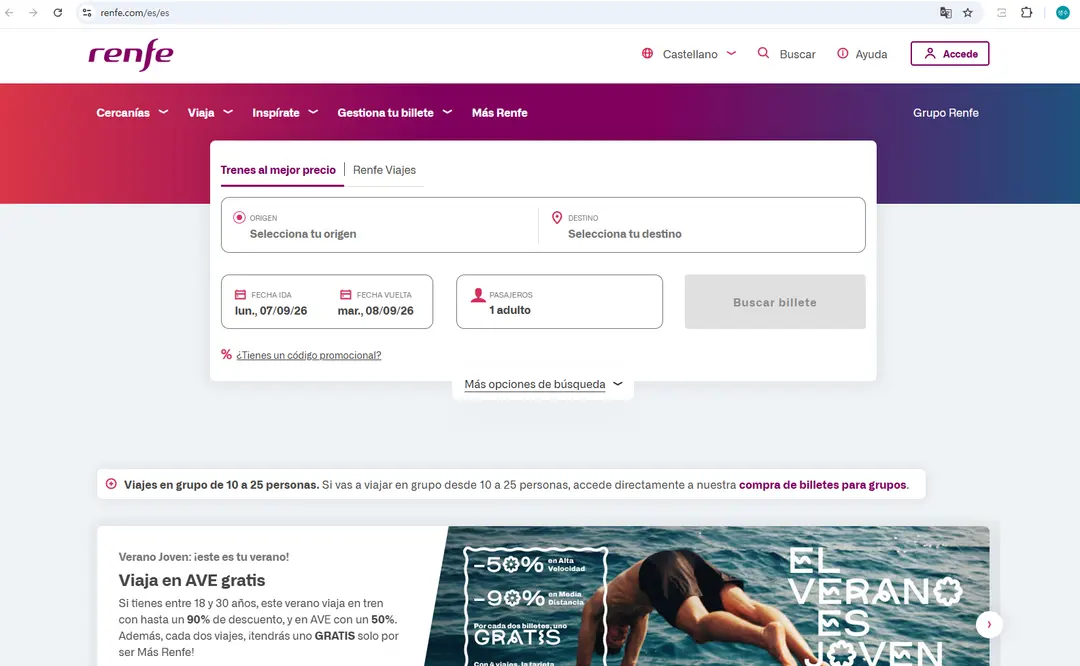Viewport: 1080px width, 666px height.
Task: Expand the Gestiona tu billete menu
Action: 394,112
